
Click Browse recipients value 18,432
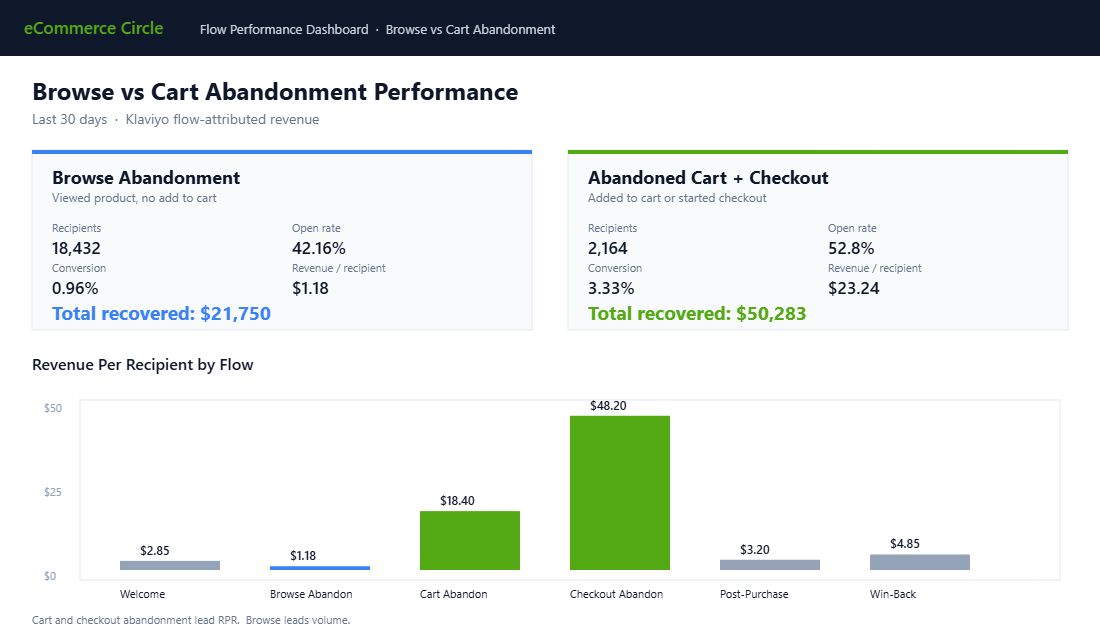click(76, 248)
